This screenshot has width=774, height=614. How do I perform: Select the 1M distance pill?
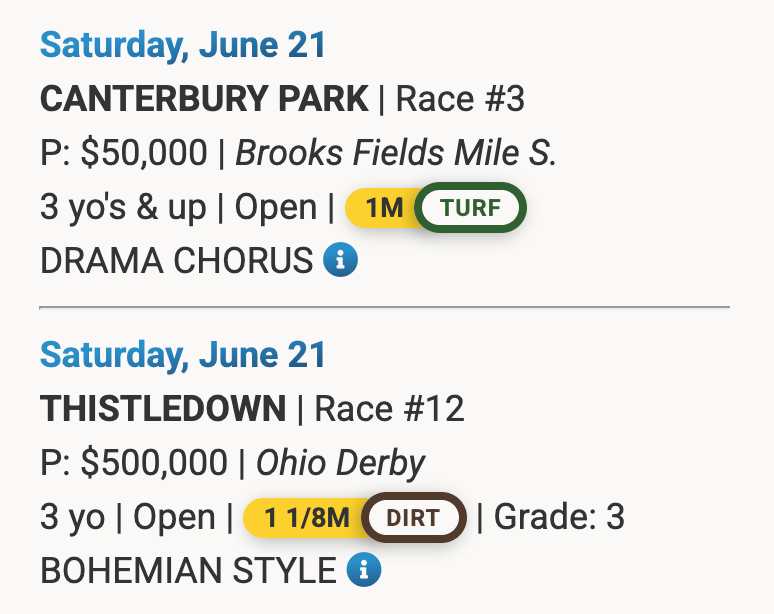(381, 208)
